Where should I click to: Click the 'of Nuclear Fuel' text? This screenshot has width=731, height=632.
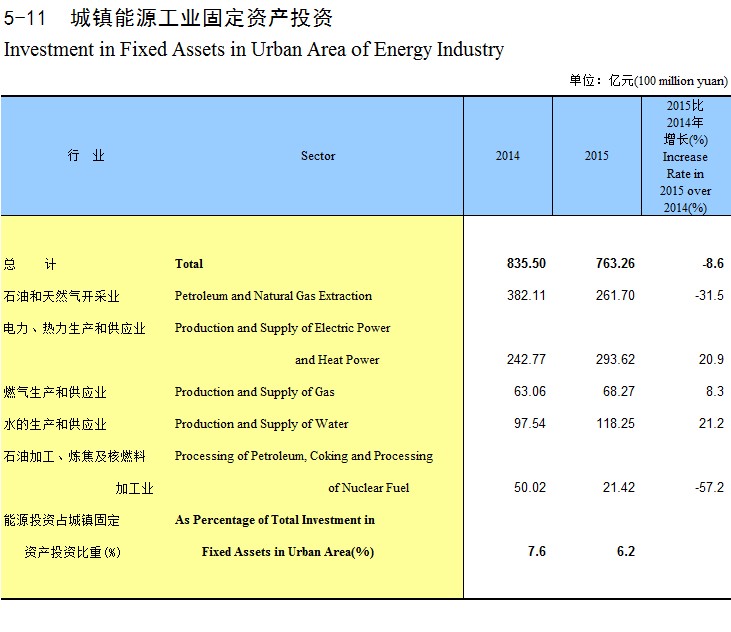pos(369,488)
